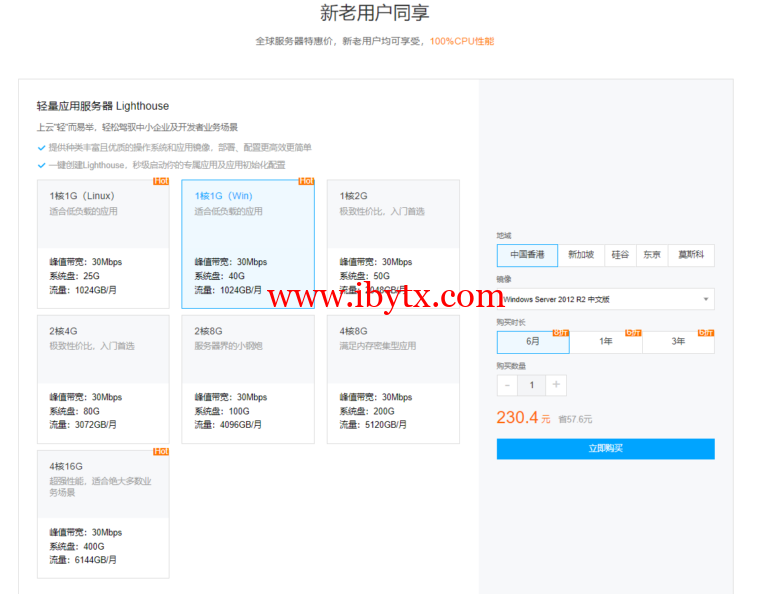This screenshot has width=780, height=594.
Task: Pick the 2核8G plan card
Action: [248, 379]
